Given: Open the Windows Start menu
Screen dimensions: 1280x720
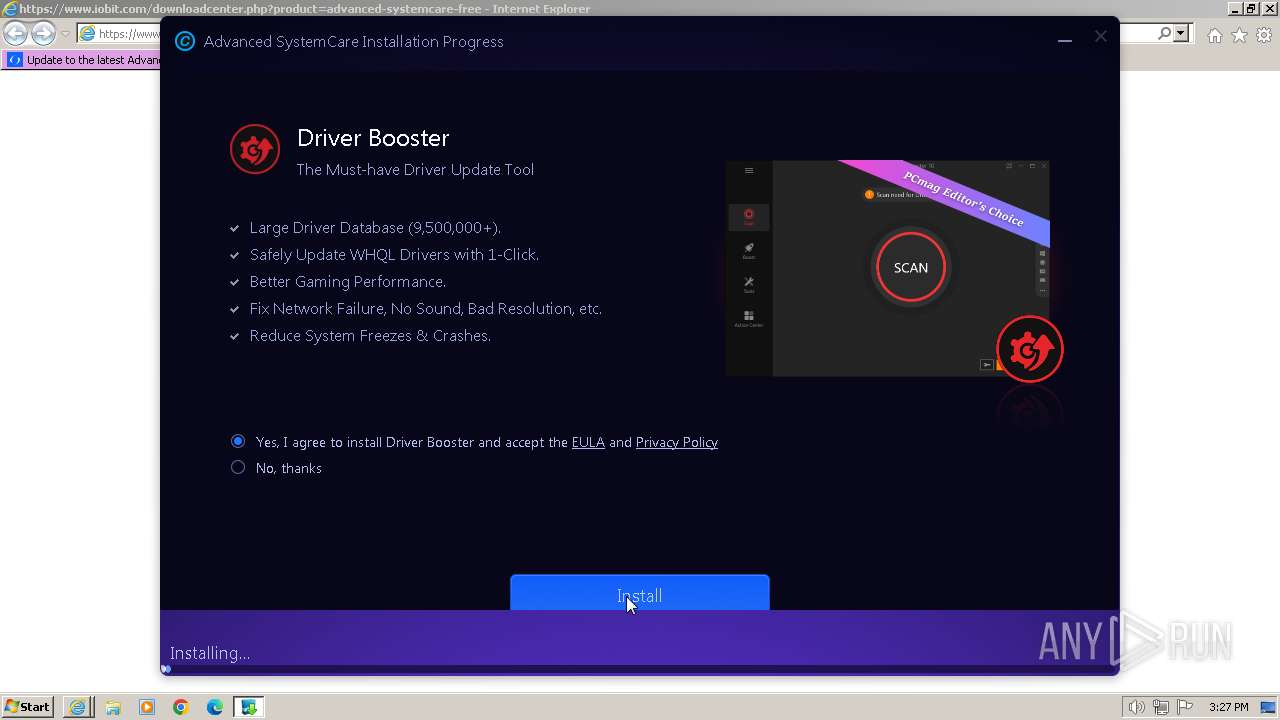Looking at the screenshot, I should 28,707.
